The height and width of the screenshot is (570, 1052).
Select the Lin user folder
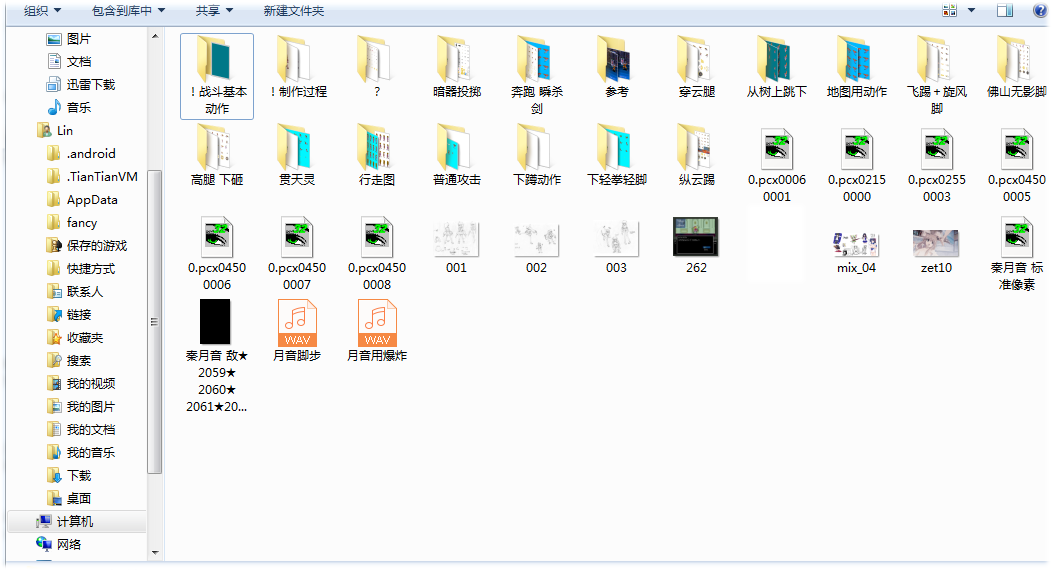pyautogui.click(x=55, y=131)
